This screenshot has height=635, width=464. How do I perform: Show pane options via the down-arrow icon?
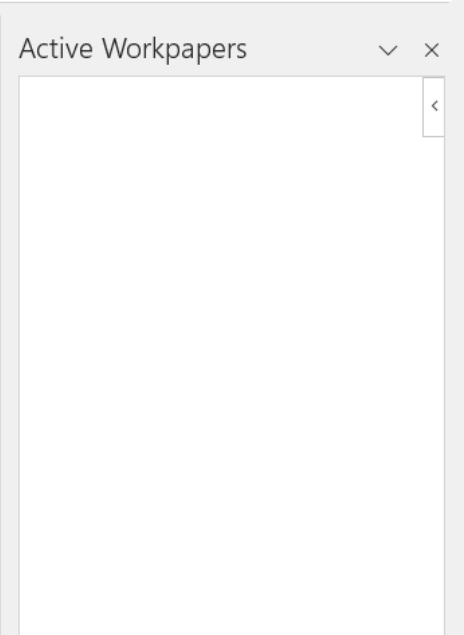(388, 51)
